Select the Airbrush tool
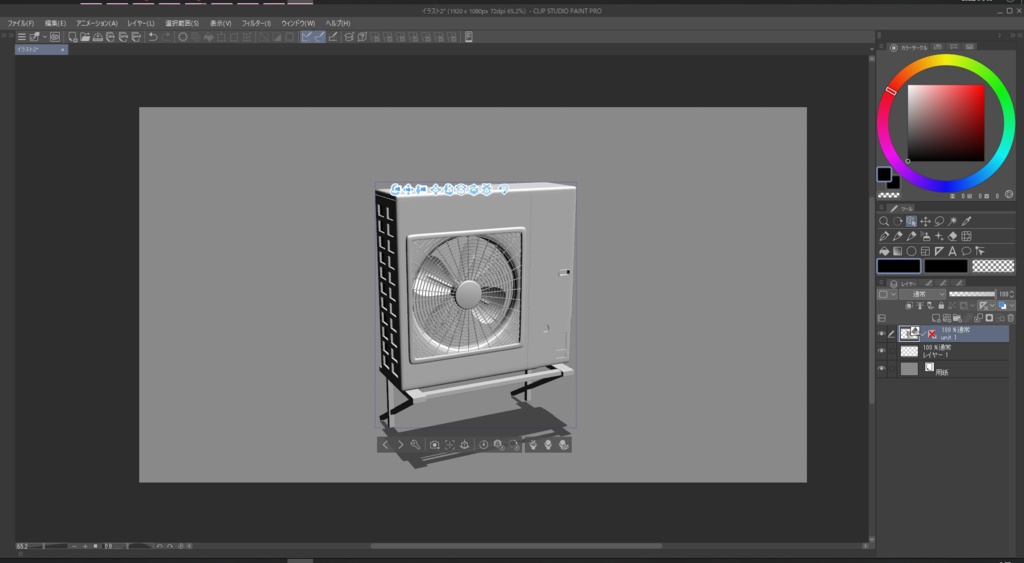The width and height of the screenshot is (1024, 563). 925,236
